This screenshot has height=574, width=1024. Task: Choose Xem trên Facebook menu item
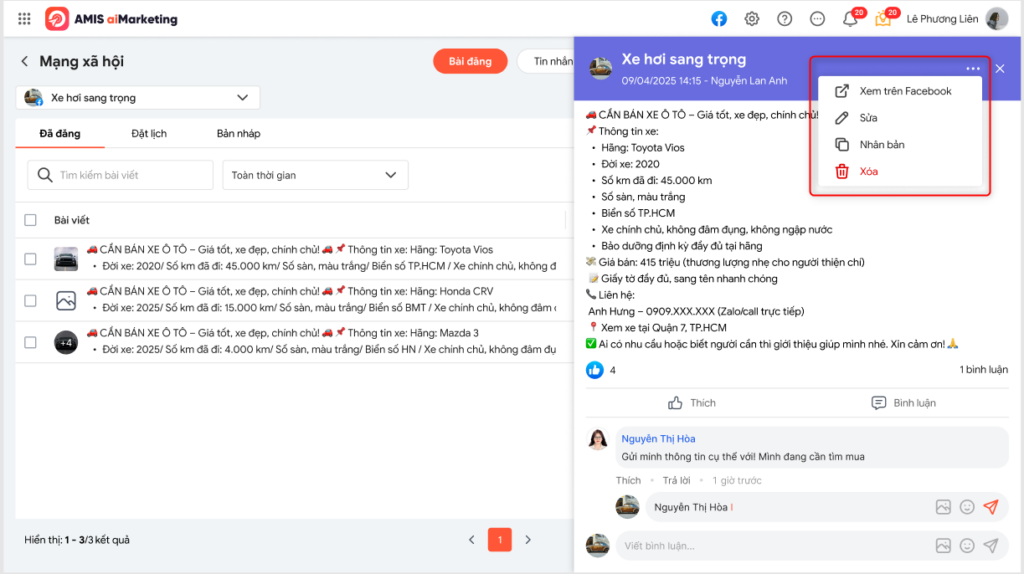pos(900,91)
